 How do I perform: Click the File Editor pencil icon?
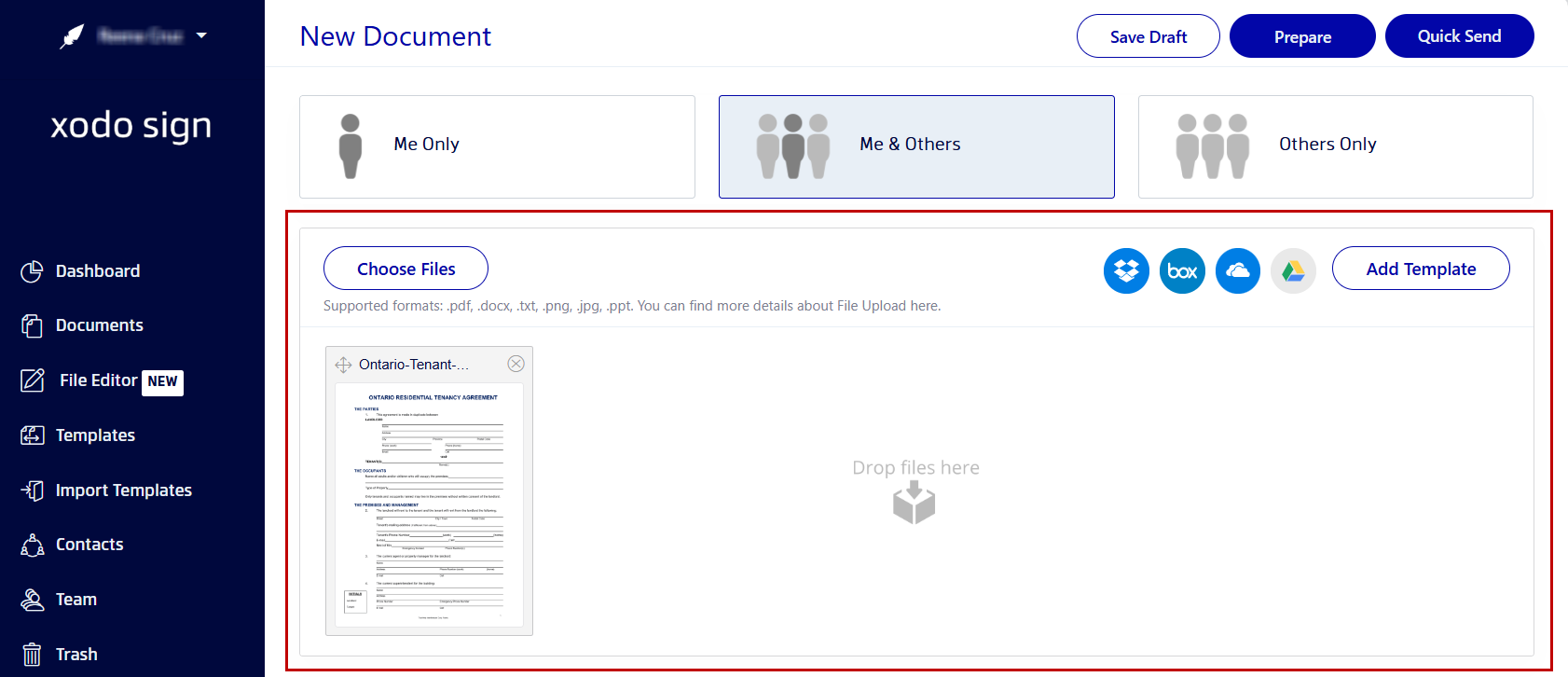click(33, 380)
